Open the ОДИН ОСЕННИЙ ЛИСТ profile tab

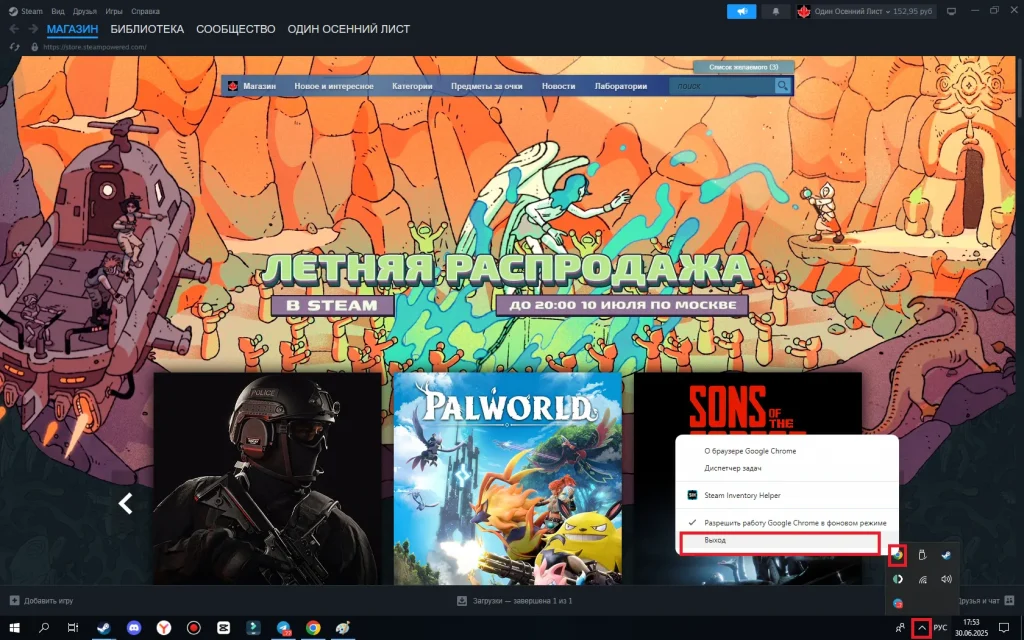(349, 29)
